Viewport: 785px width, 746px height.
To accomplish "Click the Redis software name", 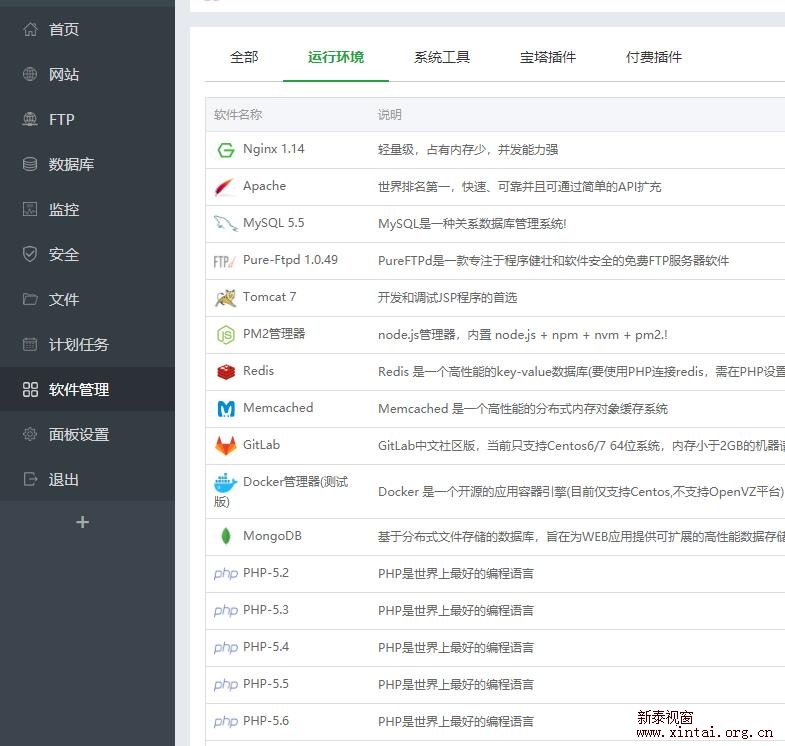I will pos(258,371).
